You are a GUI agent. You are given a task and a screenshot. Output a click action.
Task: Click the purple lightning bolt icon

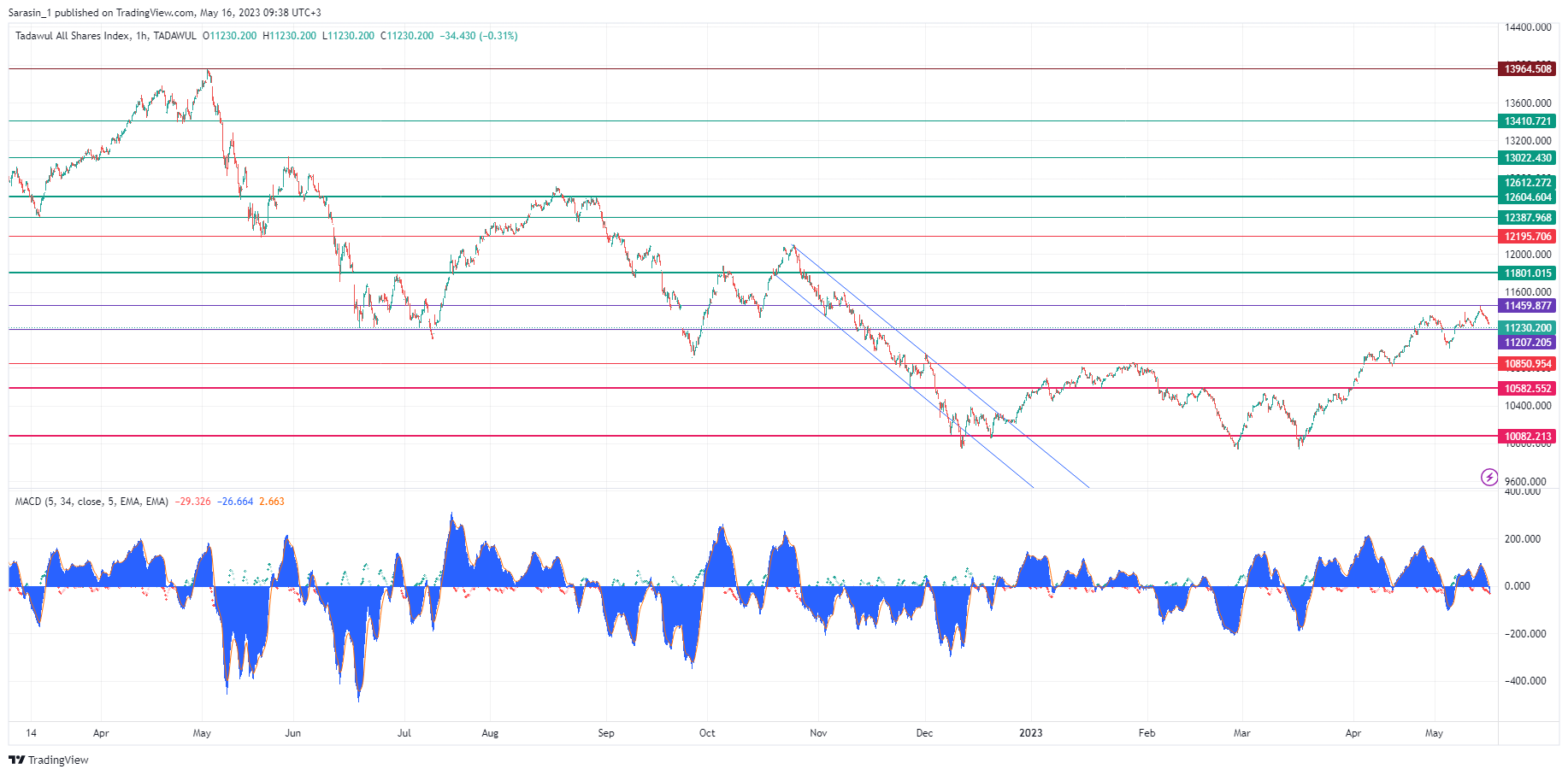1489,477
